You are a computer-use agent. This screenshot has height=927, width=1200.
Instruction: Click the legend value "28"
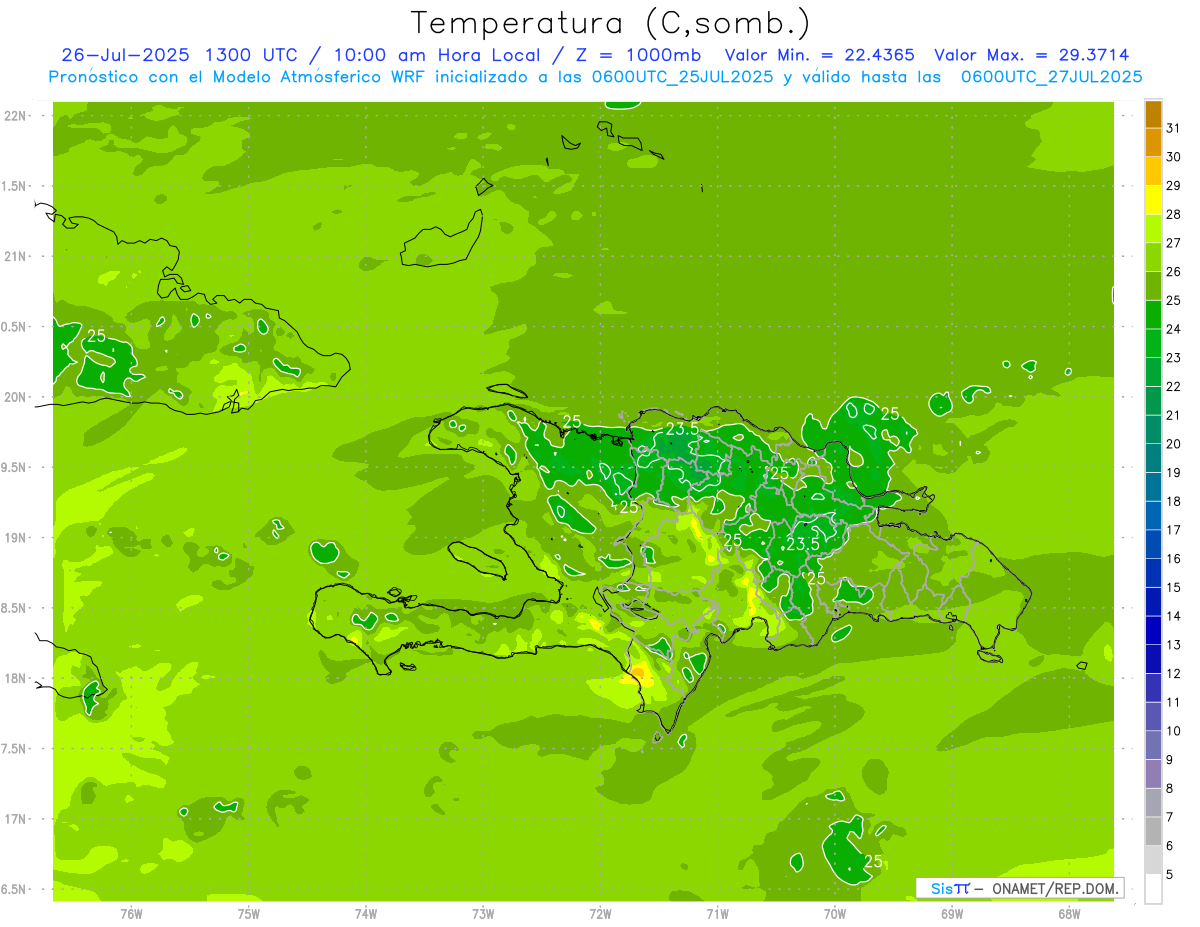coord(1174,214)
